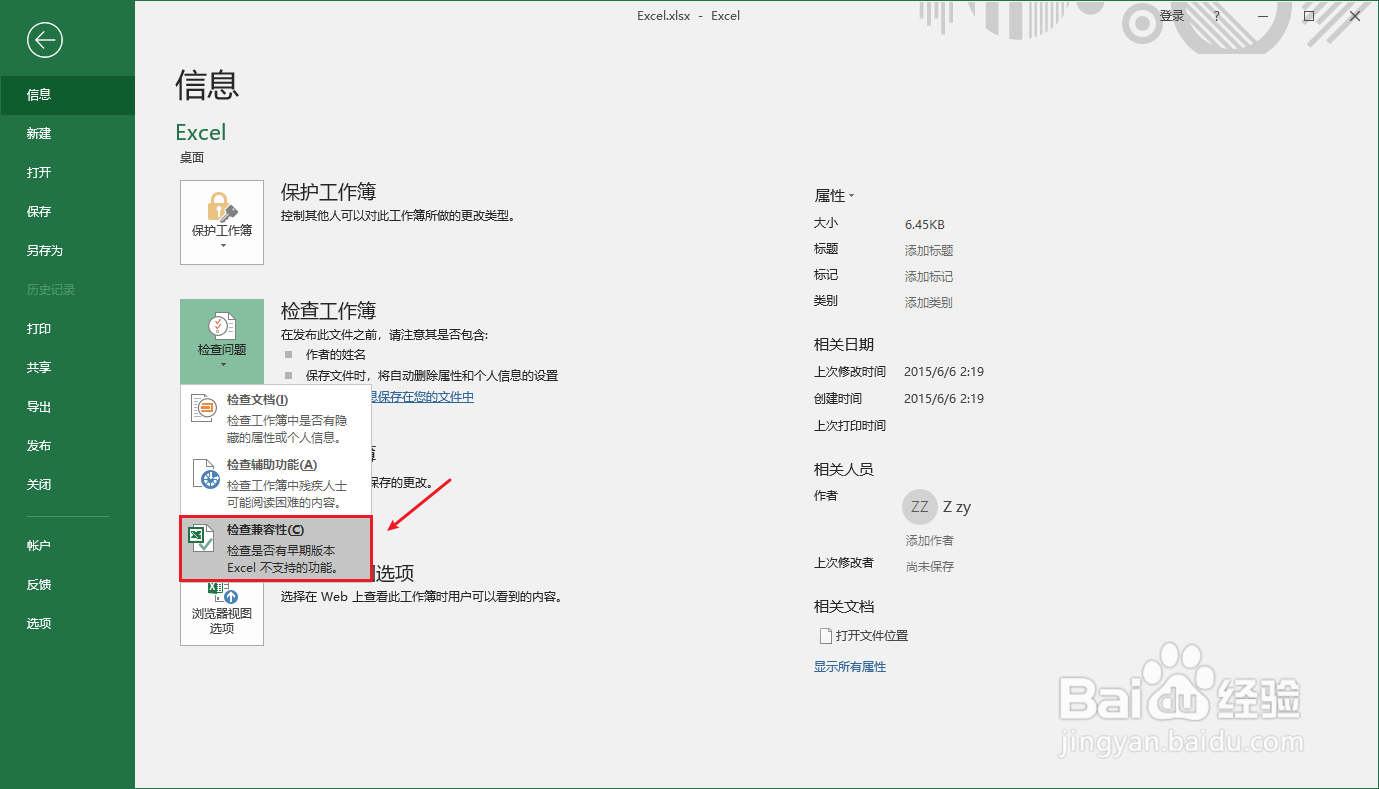The height and width of the screenshot is (789, 1379).
Task: Click 打开文件位置 open file location
Action: pos(864,636)
